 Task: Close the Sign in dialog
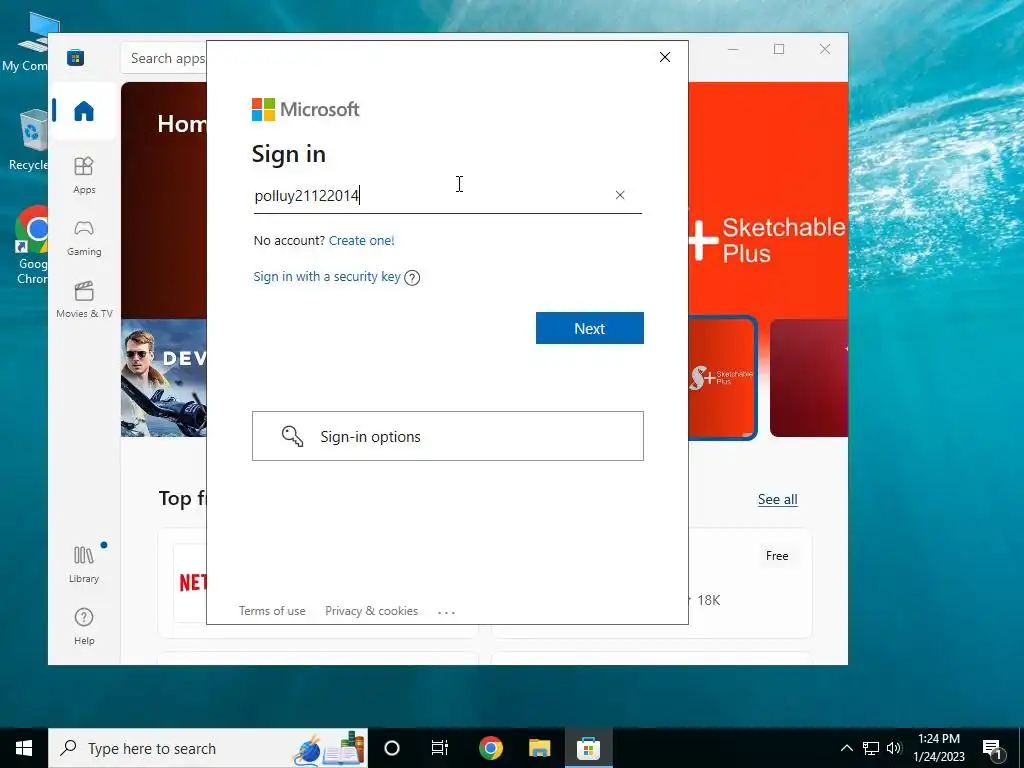(665, 57)
